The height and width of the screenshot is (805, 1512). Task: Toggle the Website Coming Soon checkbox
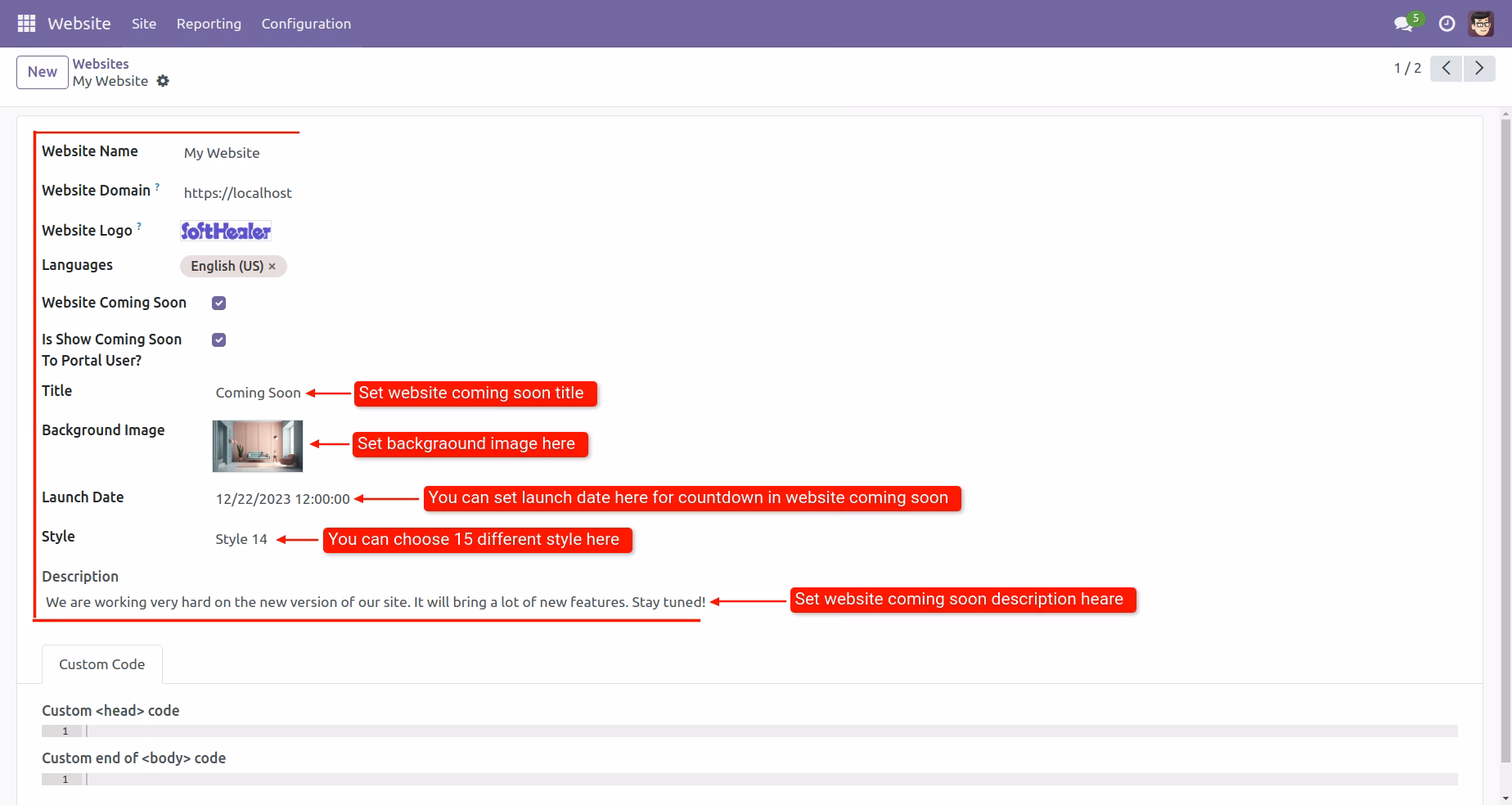218,303
